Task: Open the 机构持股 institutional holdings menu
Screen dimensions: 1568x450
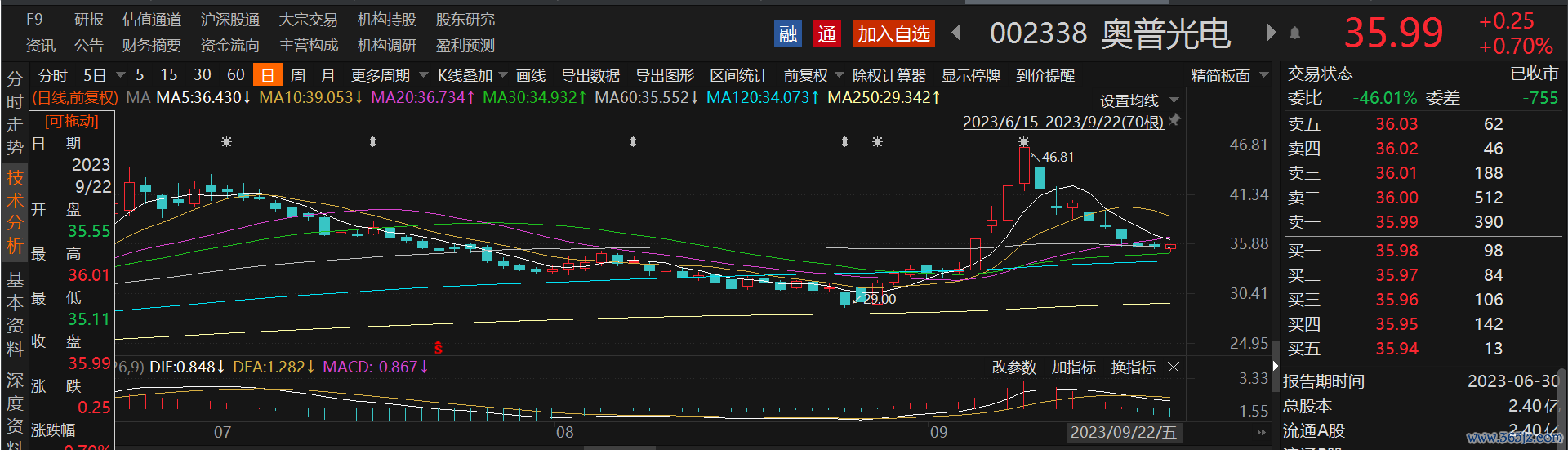Action: coord(387,19)
